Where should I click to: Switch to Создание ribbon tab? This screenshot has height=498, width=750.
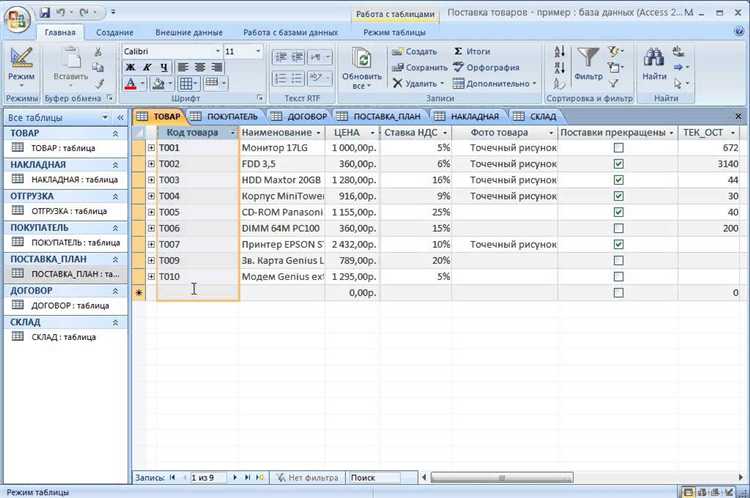pyautogui.click(x=115, y=33)
